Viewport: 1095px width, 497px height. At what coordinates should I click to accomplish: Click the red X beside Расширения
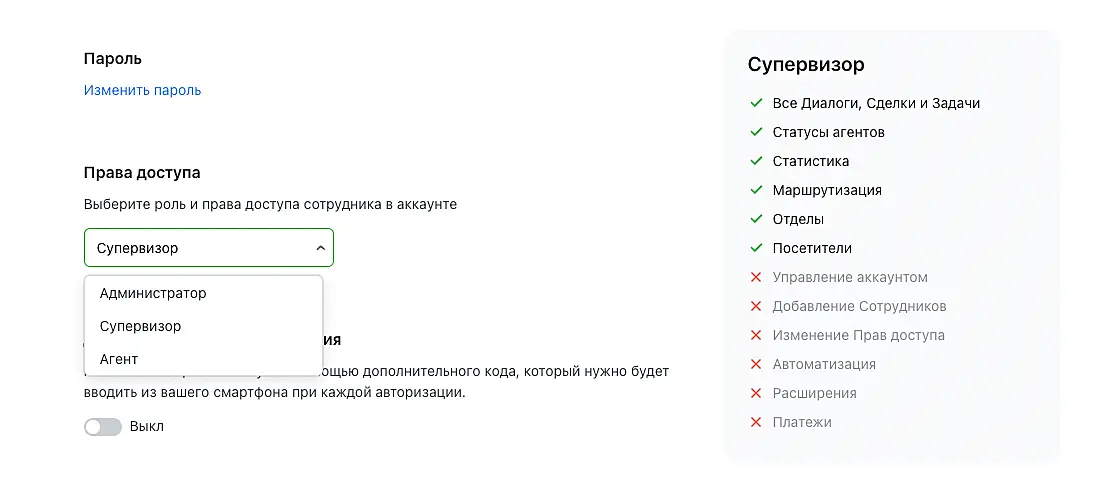pyautogui.click(x=756, y=393)
